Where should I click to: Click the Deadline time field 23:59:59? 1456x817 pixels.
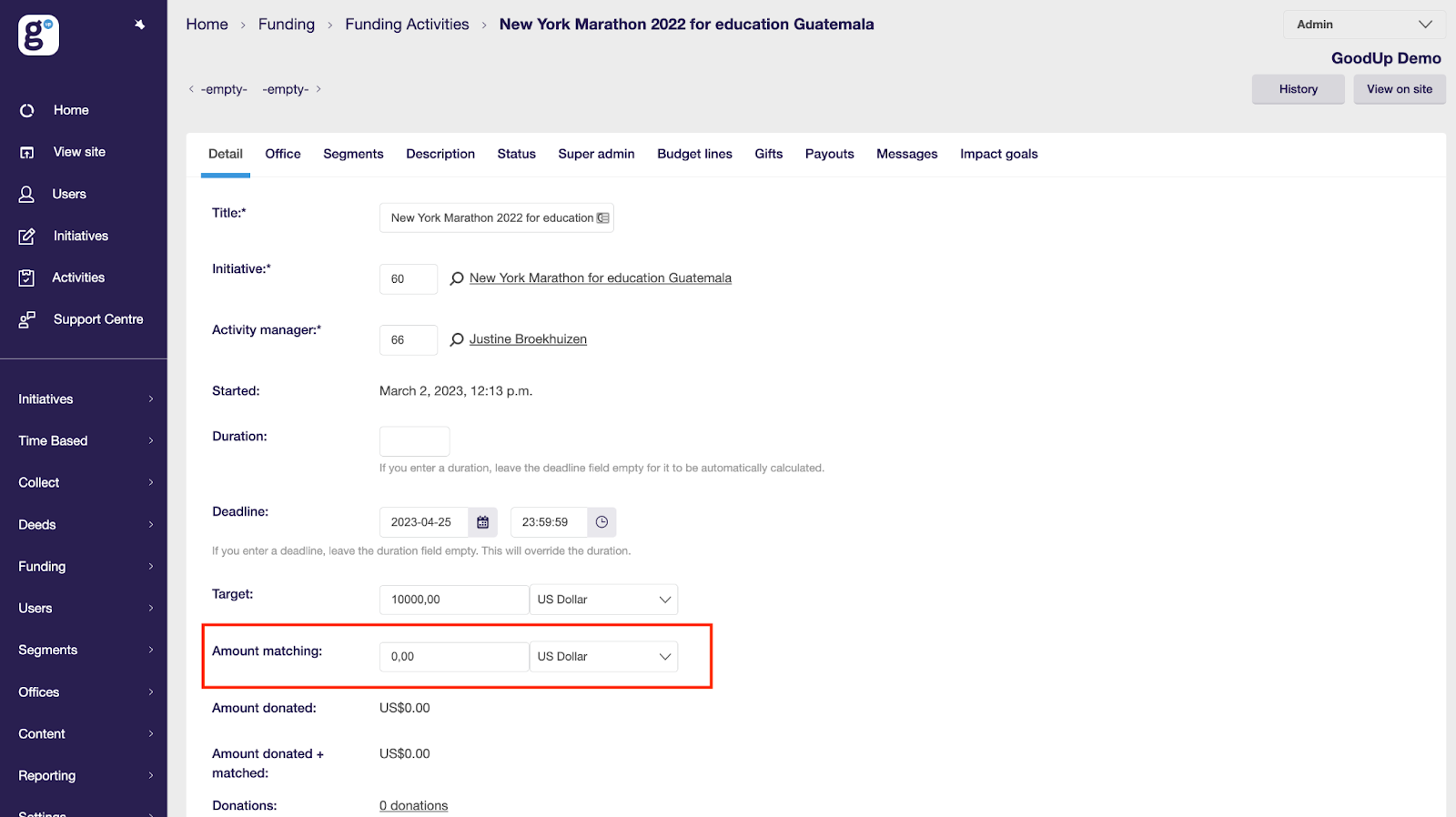pyautogui.click(x=550, y=522)
